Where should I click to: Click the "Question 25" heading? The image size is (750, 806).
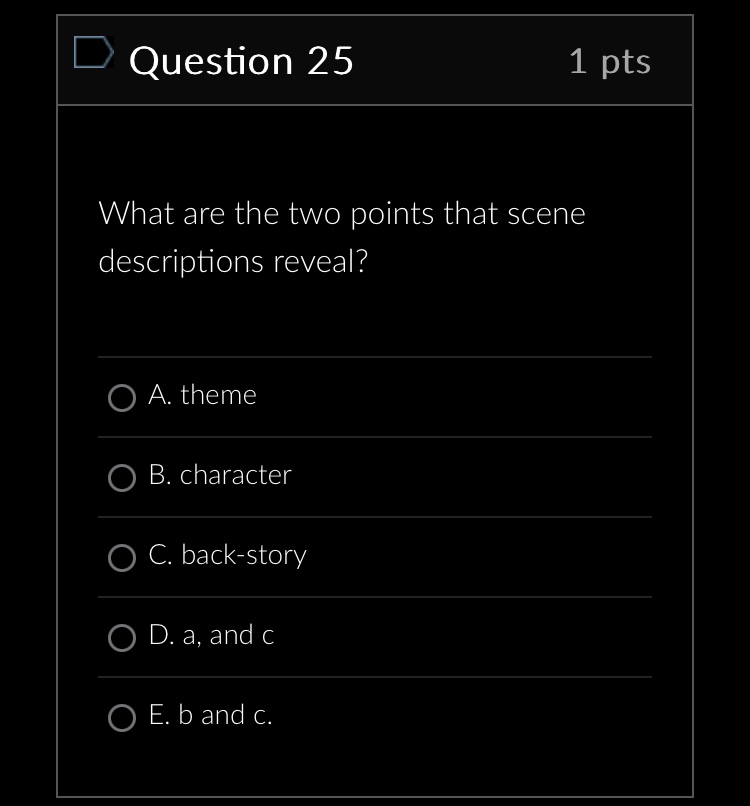click(x=241, y=61)
